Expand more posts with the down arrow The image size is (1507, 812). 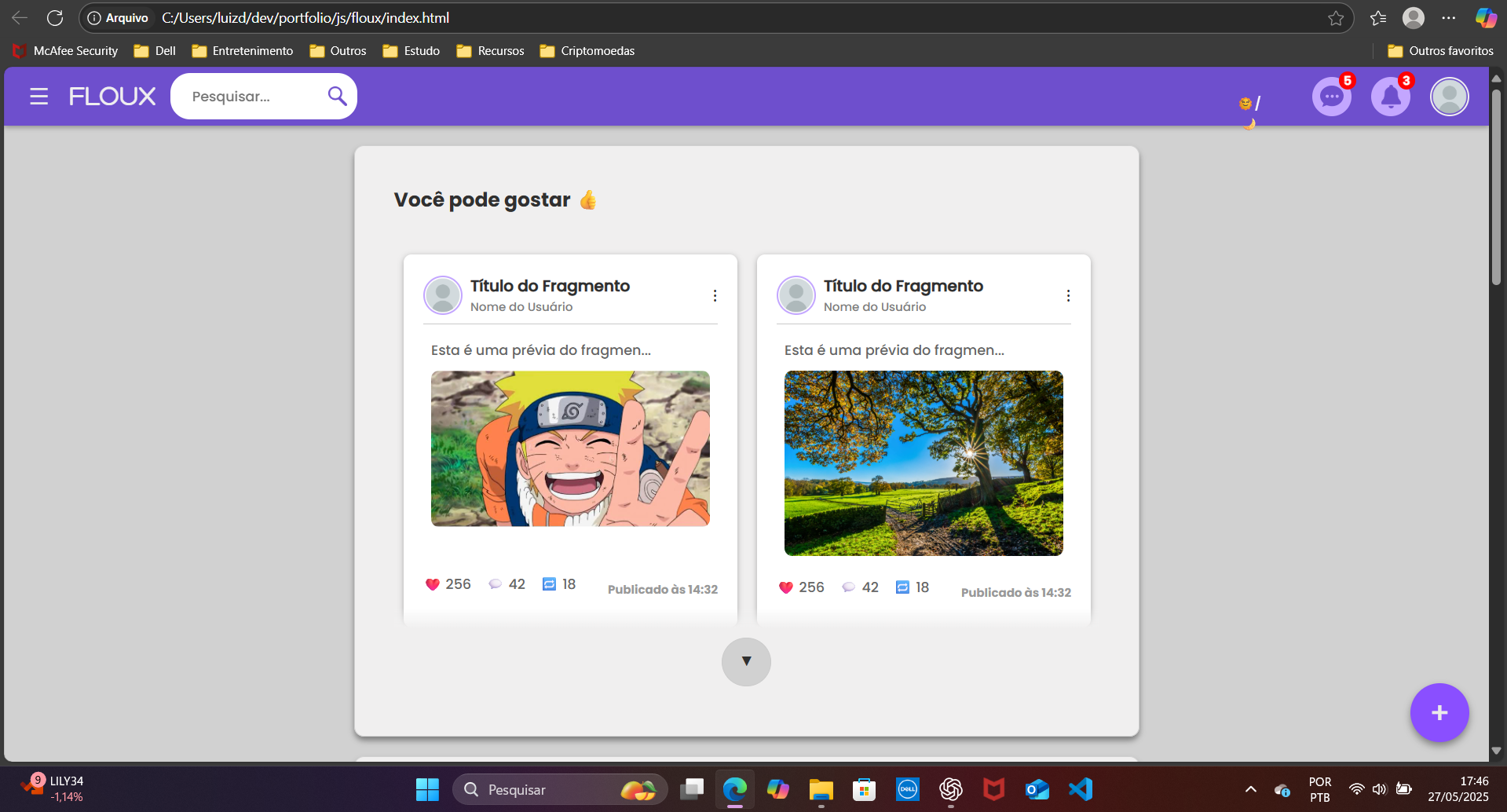(746, 661)
